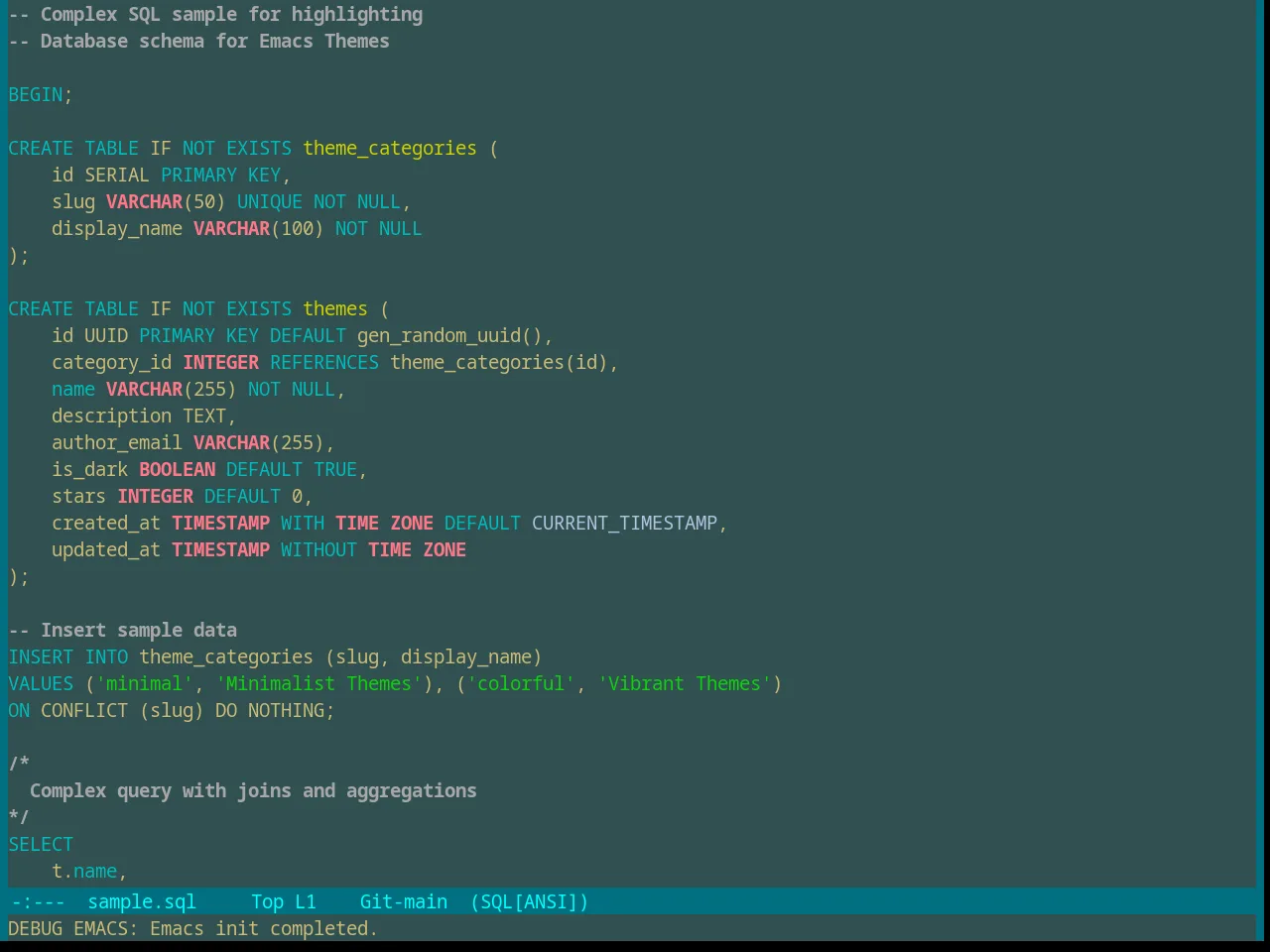Click VARCHAR(255) on the name line
The height and width of the screenshot is (952, 1270).
172,389
